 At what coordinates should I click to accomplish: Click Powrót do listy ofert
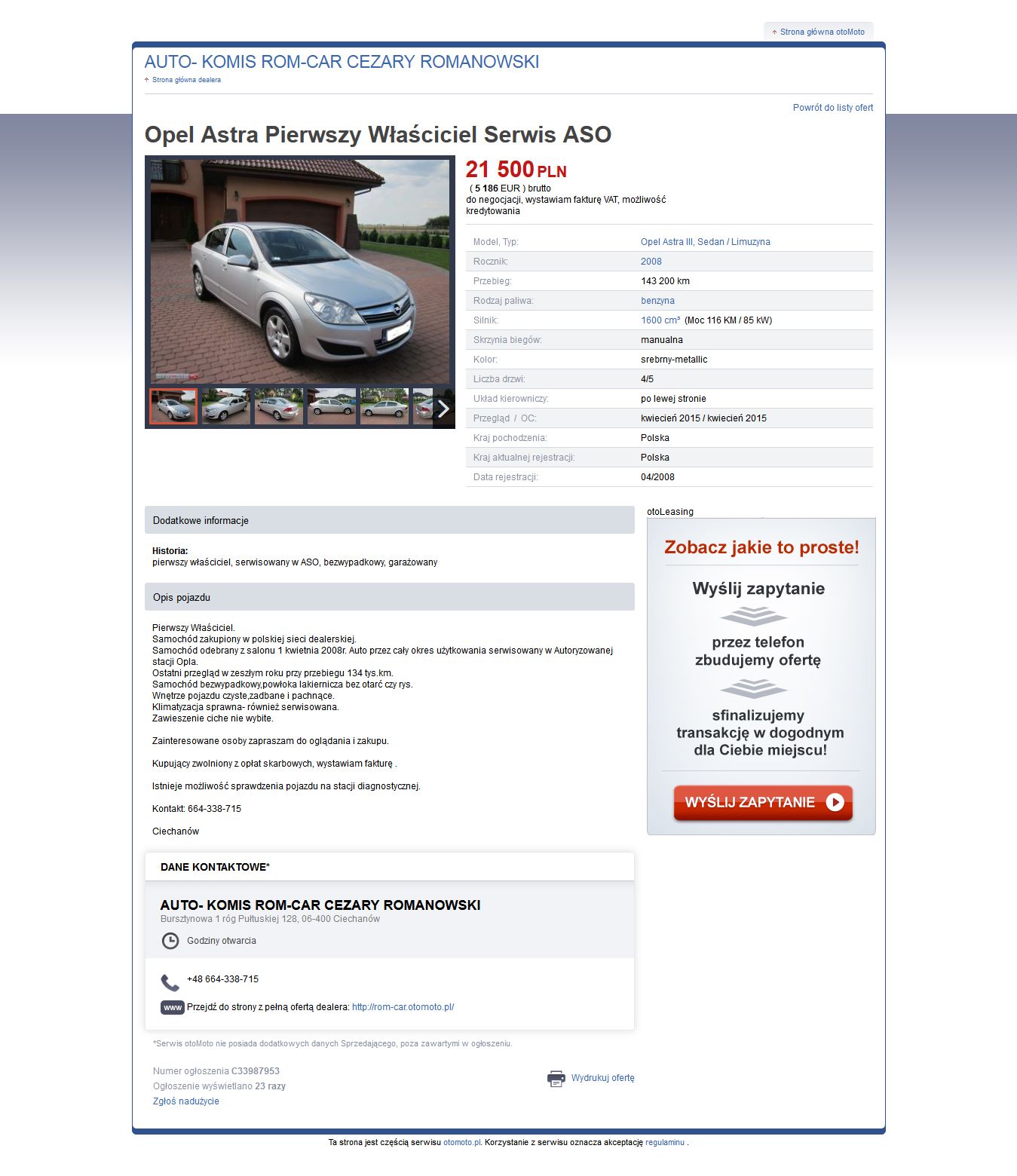833,108
